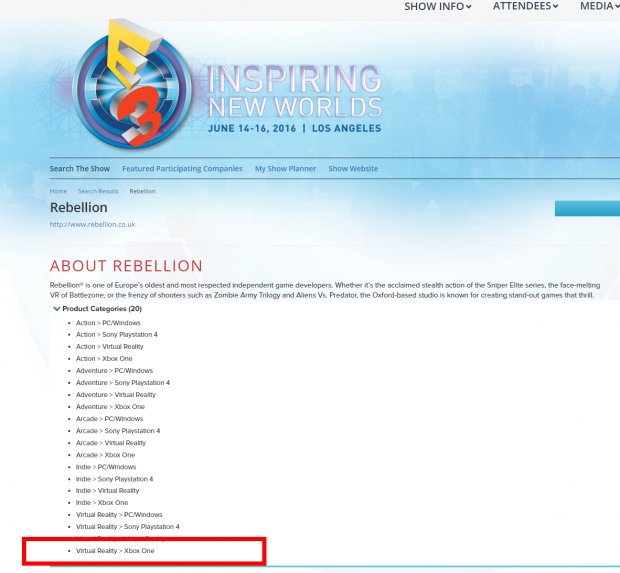Click the Inspiring New Worlds banner title
This screenshot has height=573, width=620.
[295, 92]
